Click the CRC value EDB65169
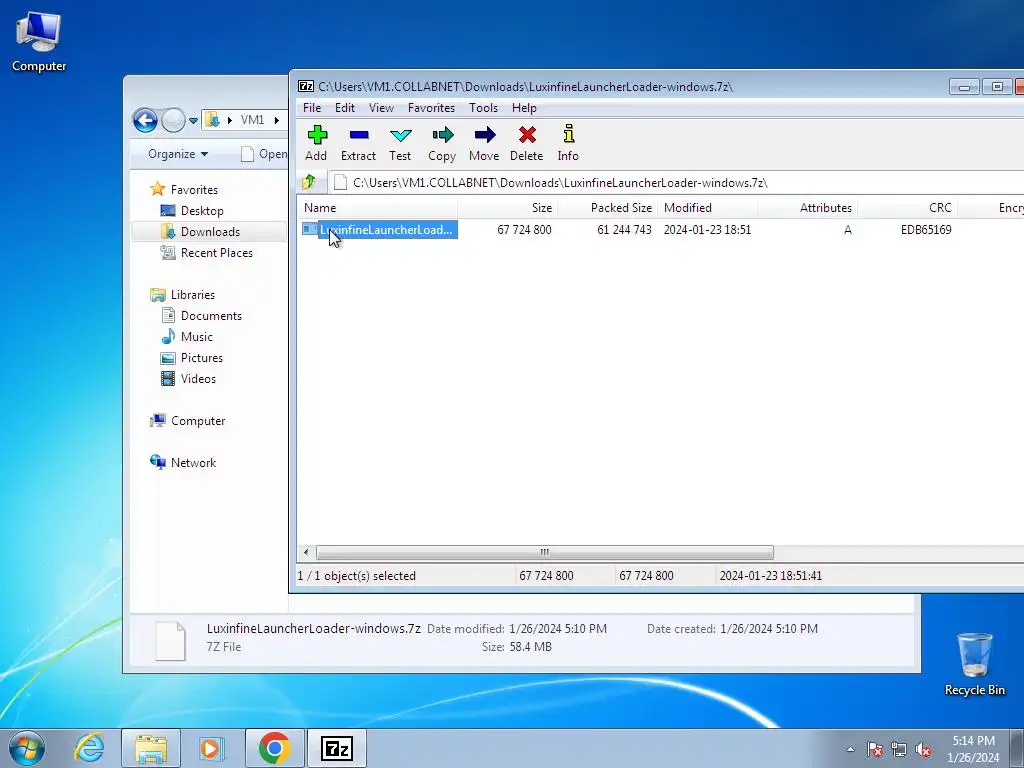1024x768 pixels. (x=925, y=230)
